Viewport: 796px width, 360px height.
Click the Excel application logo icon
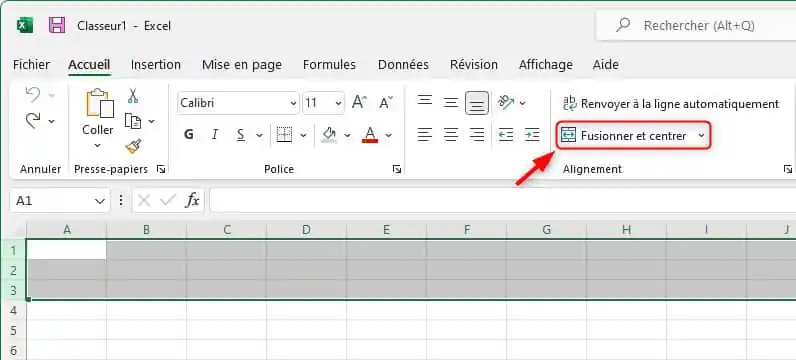[25, 25]
